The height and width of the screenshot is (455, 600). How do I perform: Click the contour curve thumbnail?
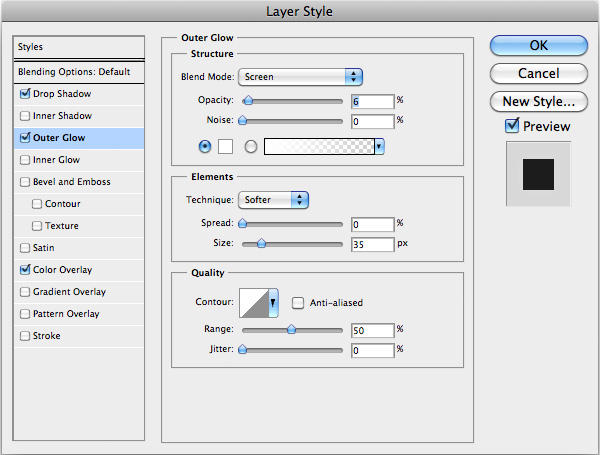pyautogui.click(x=254, y=303)
